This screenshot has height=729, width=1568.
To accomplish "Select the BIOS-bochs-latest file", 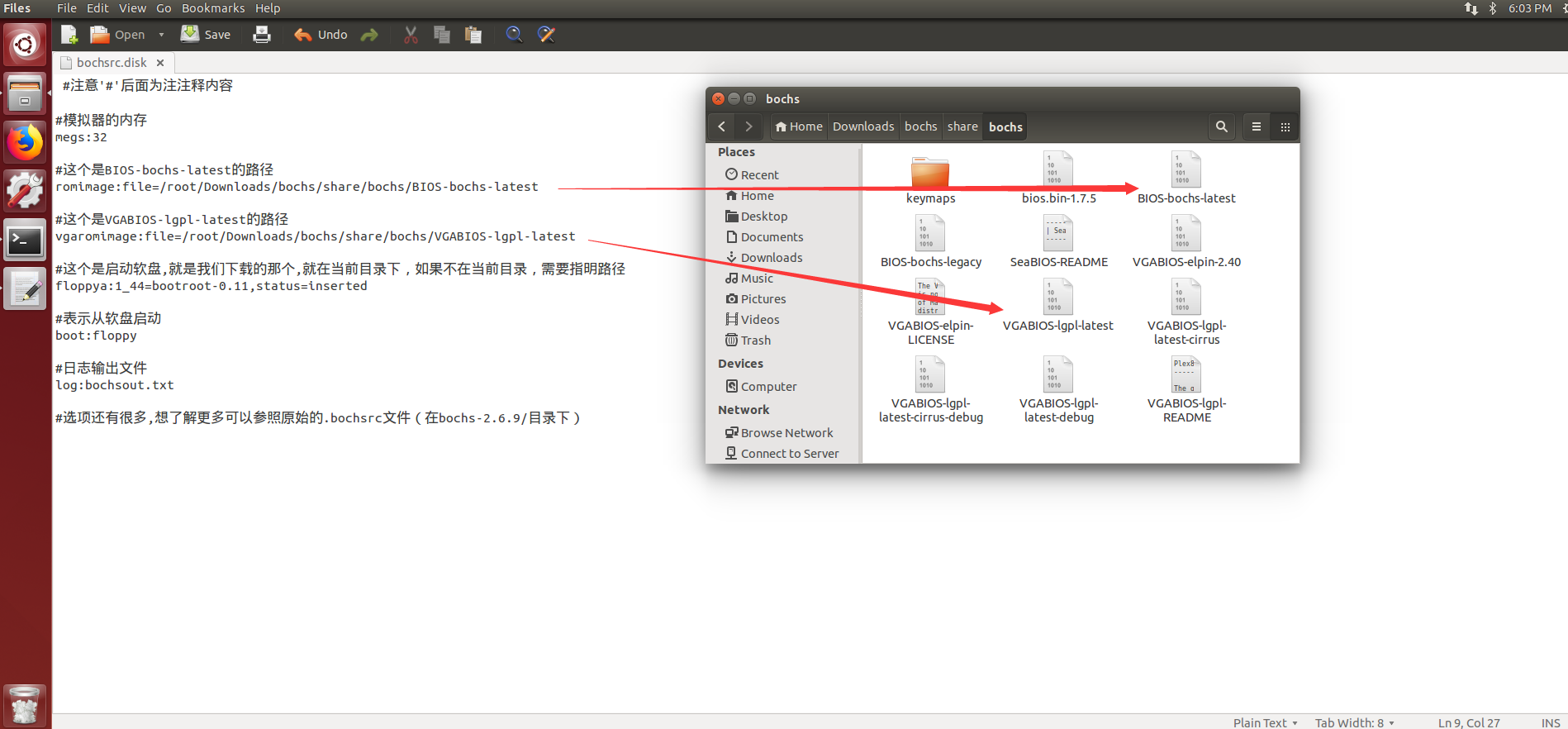I will (x=1186, y=179).
